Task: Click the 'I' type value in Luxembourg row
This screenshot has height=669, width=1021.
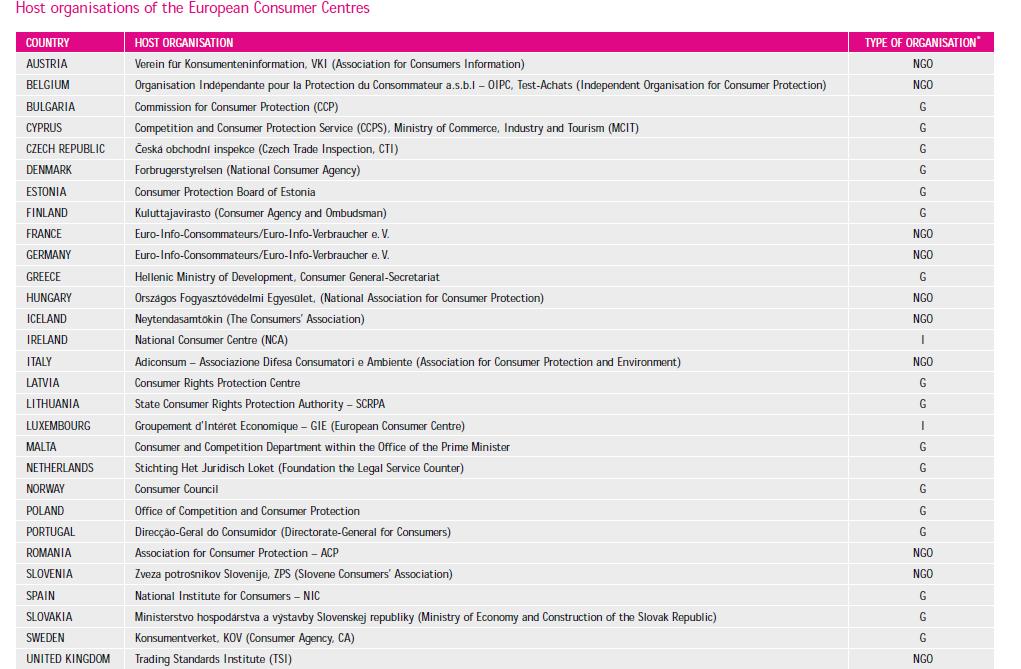Action: pyautogui.click(x=923, y=425)
